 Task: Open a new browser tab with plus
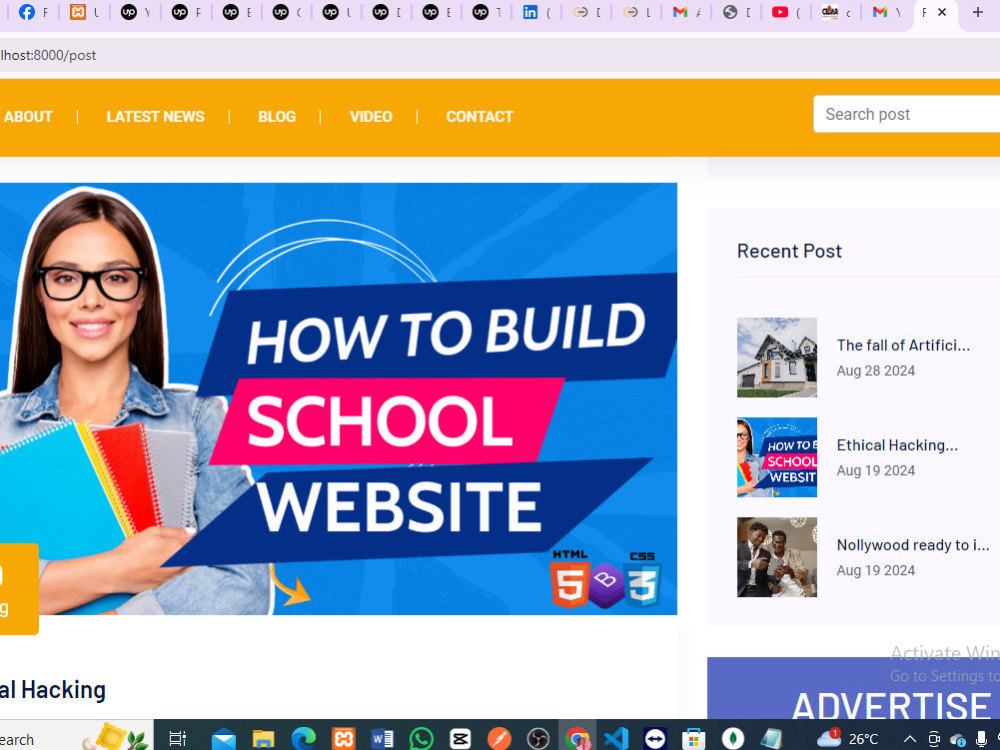coord(977,12)
